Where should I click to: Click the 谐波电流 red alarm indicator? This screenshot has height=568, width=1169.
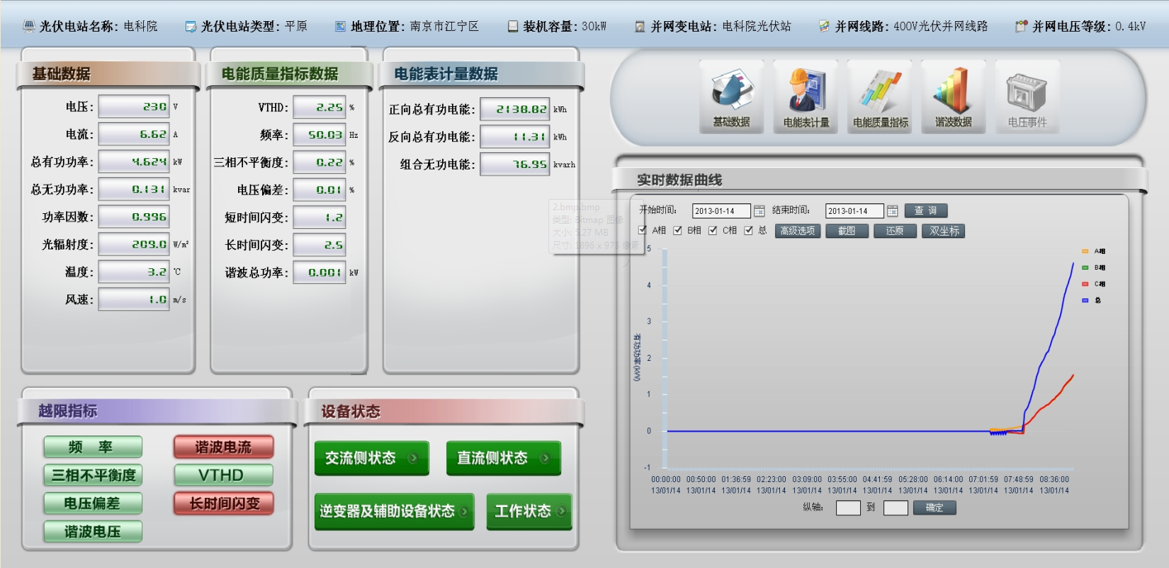coord(223,447)
